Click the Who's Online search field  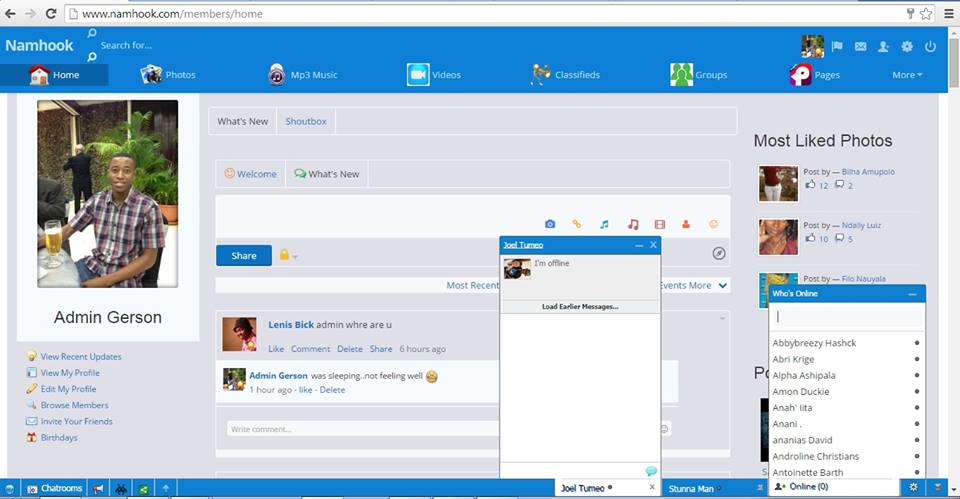click(x=847, y=317)
